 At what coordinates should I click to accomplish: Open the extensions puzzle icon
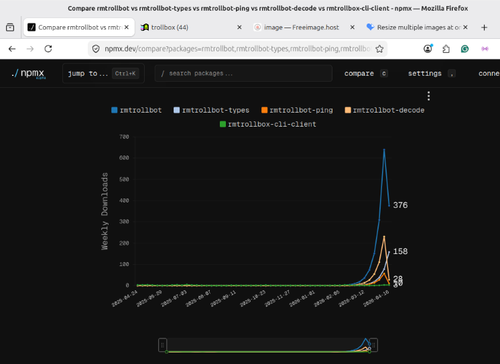[x=446, y=49]
